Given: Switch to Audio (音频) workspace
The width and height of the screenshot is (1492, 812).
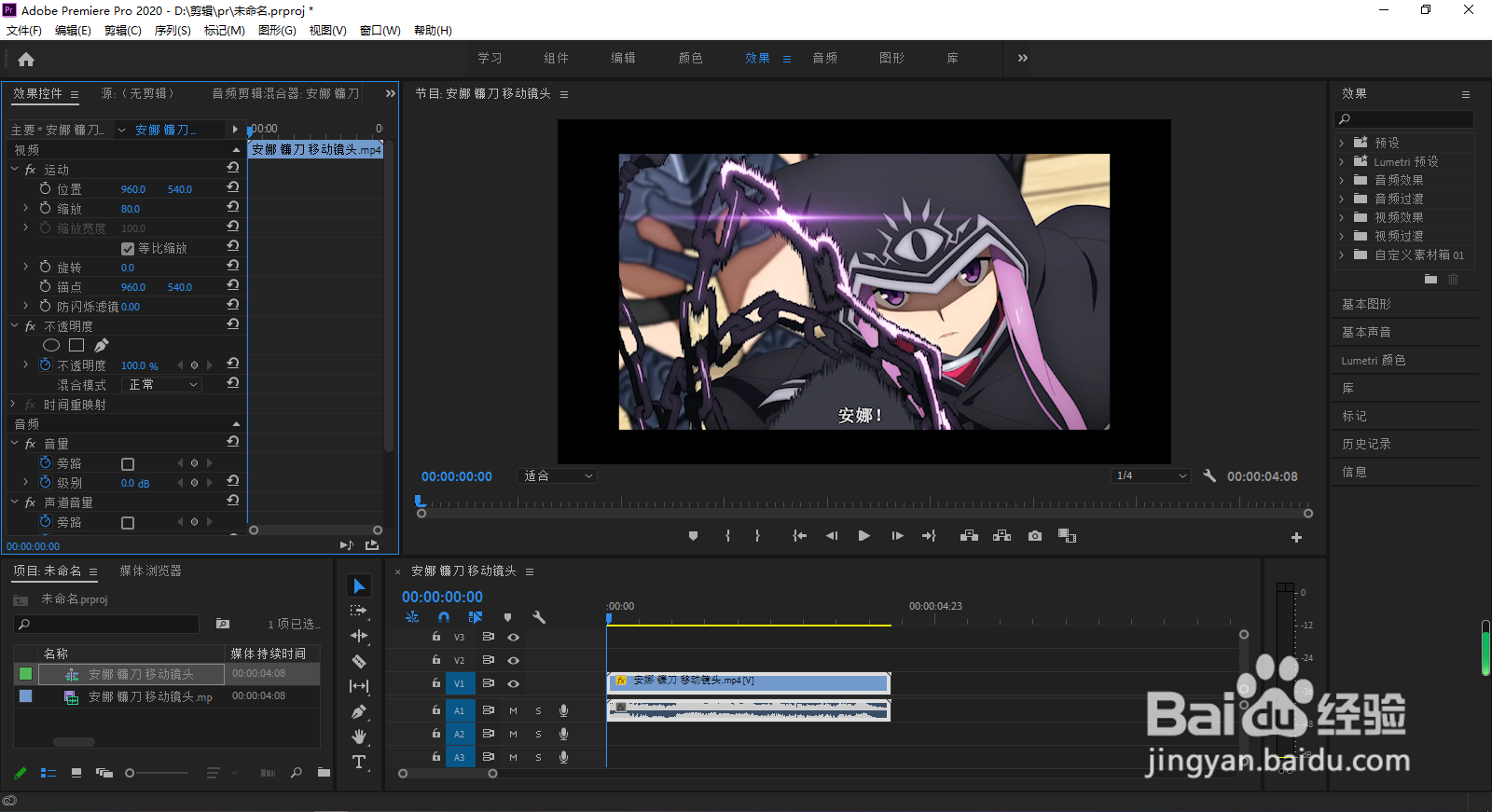Looking at the screenshot, I should tap(825, 58).
